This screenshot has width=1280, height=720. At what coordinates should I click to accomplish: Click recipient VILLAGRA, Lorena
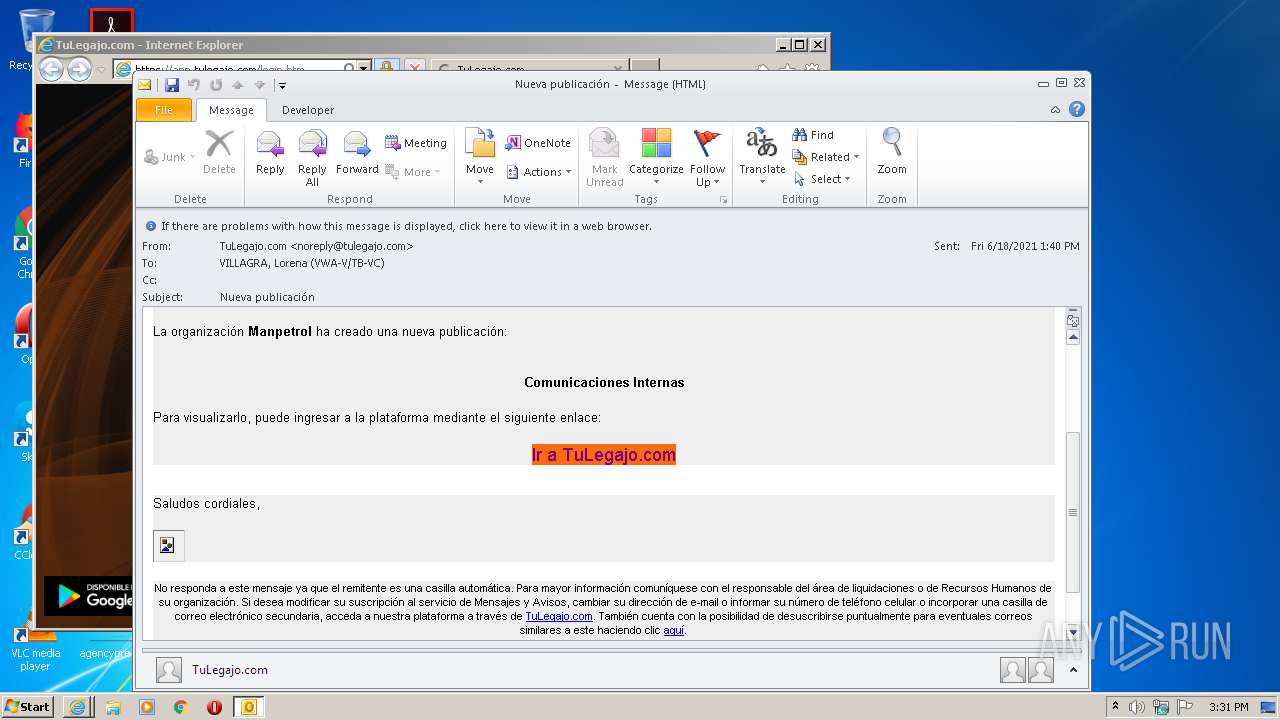302,263
